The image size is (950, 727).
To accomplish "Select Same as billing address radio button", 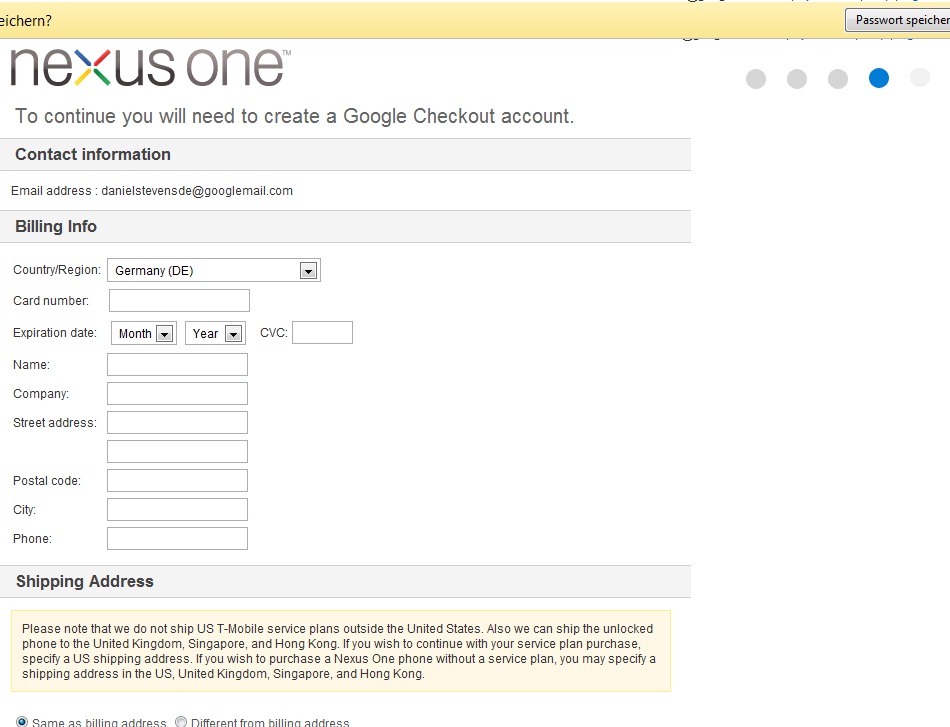I will pos(22,722).
